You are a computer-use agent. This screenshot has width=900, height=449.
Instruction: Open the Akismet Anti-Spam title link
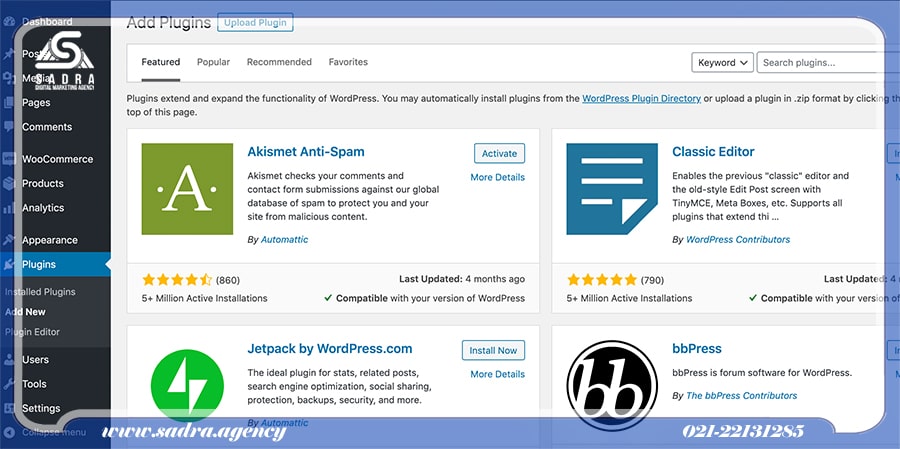pyautogui.click(x=306, y=152)
